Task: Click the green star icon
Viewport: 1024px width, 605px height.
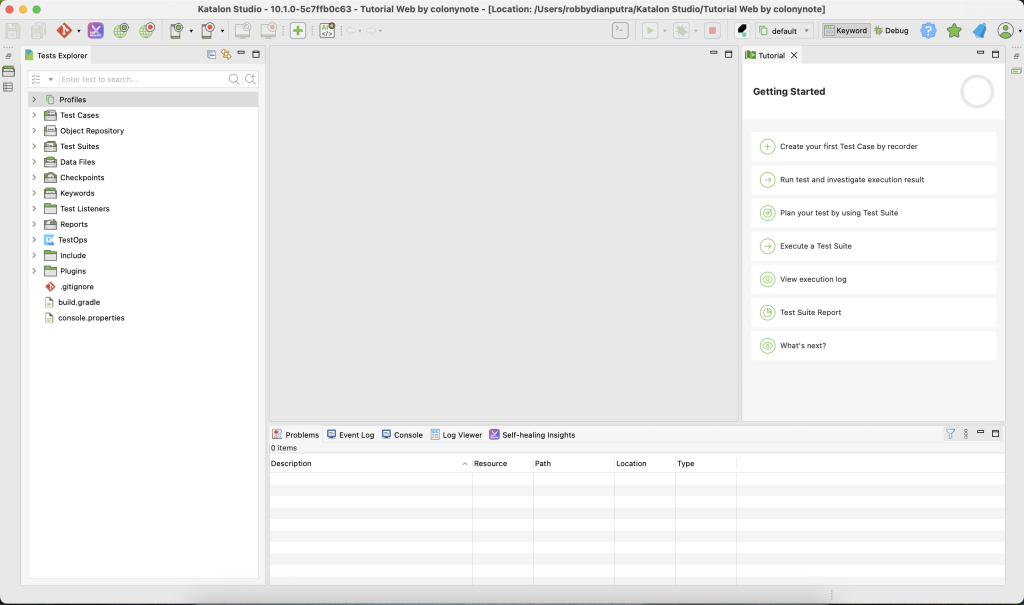Action: click(954, 31)
